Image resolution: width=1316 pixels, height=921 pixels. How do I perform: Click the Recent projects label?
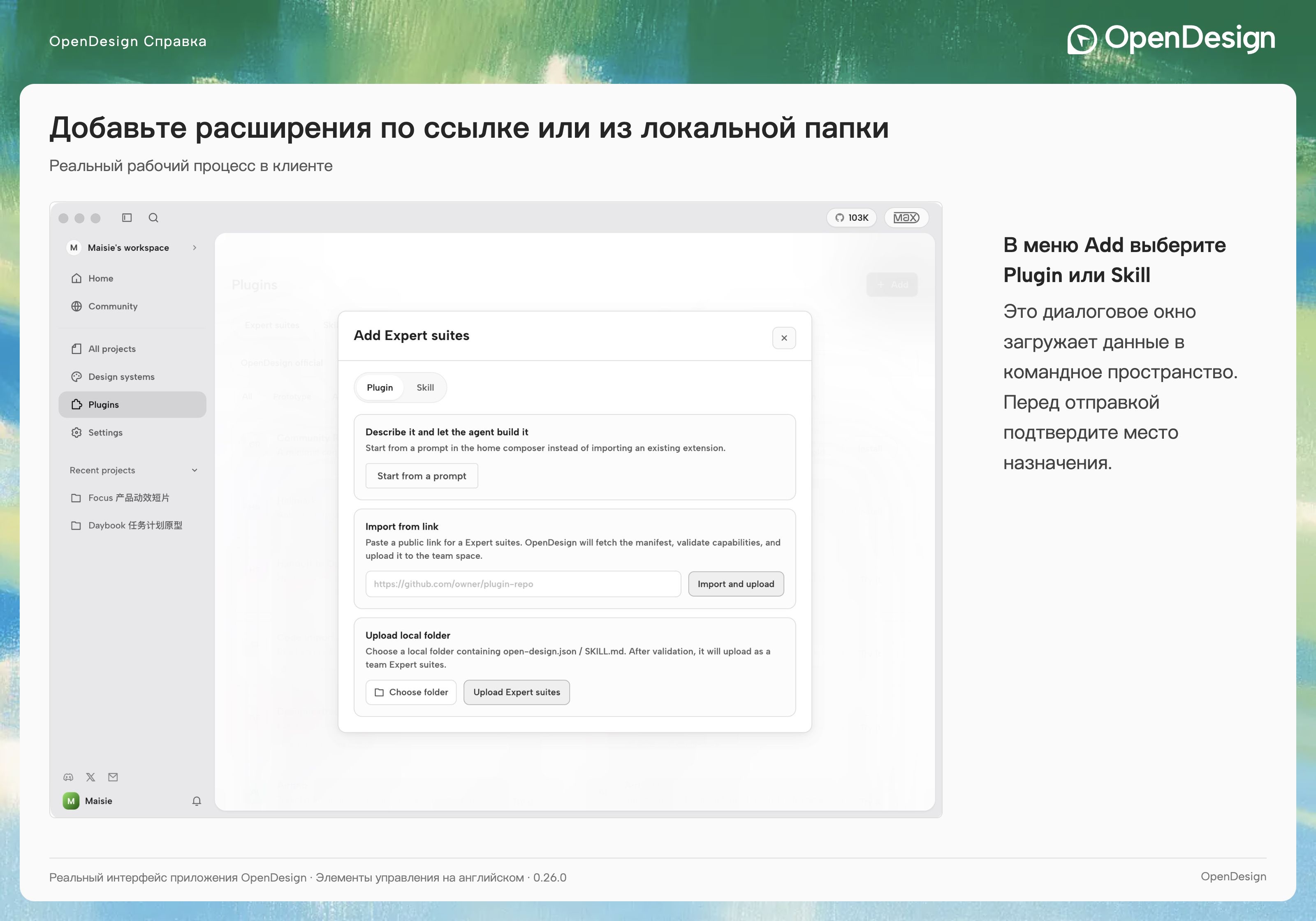(x=102, y=470)
